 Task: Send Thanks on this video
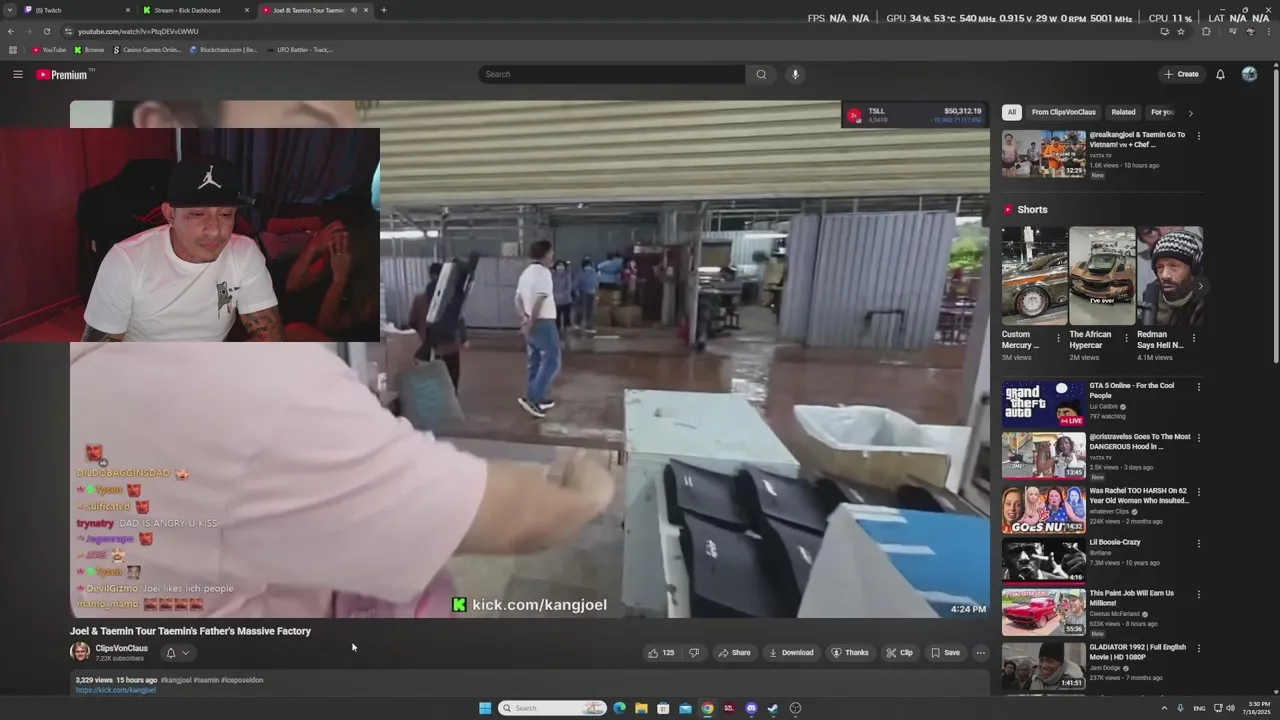point(850,653)
